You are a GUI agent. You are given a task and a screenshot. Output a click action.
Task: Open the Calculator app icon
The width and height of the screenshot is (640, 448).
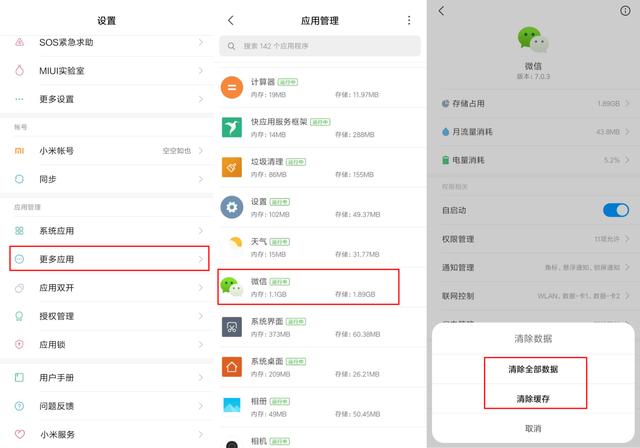point(232,88)
